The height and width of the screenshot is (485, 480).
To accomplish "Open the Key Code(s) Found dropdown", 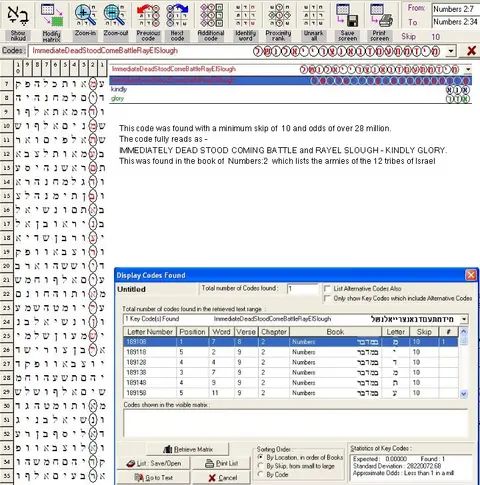I will [464, 319].
